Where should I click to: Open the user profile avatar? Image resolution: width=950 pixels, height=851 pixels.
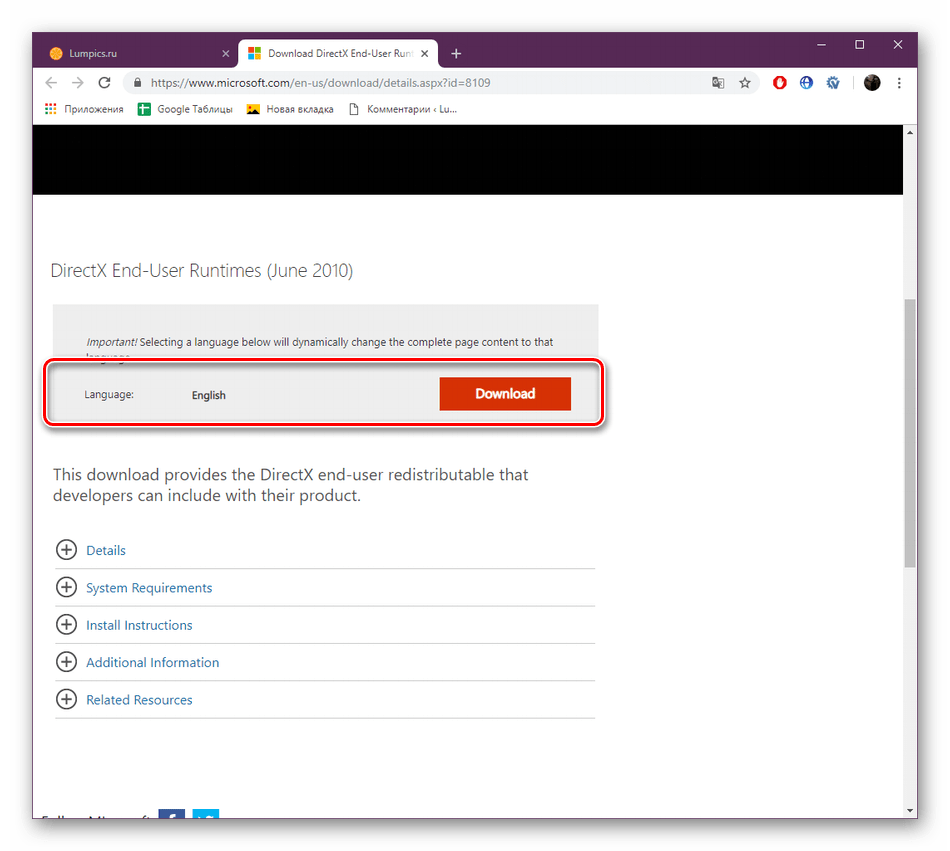coord(872,83)
